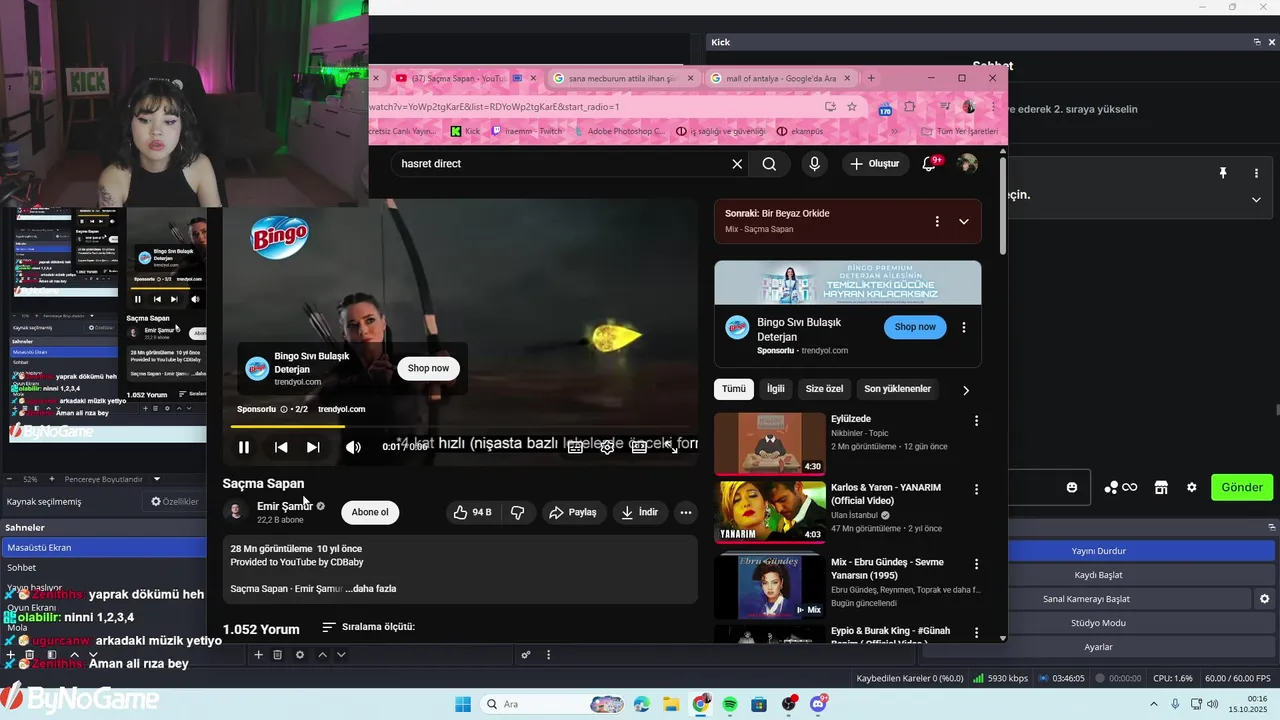Open playlist options next to Bir Beyaz Orkide
Viewport: 1280px width, 720px height.
937,221
